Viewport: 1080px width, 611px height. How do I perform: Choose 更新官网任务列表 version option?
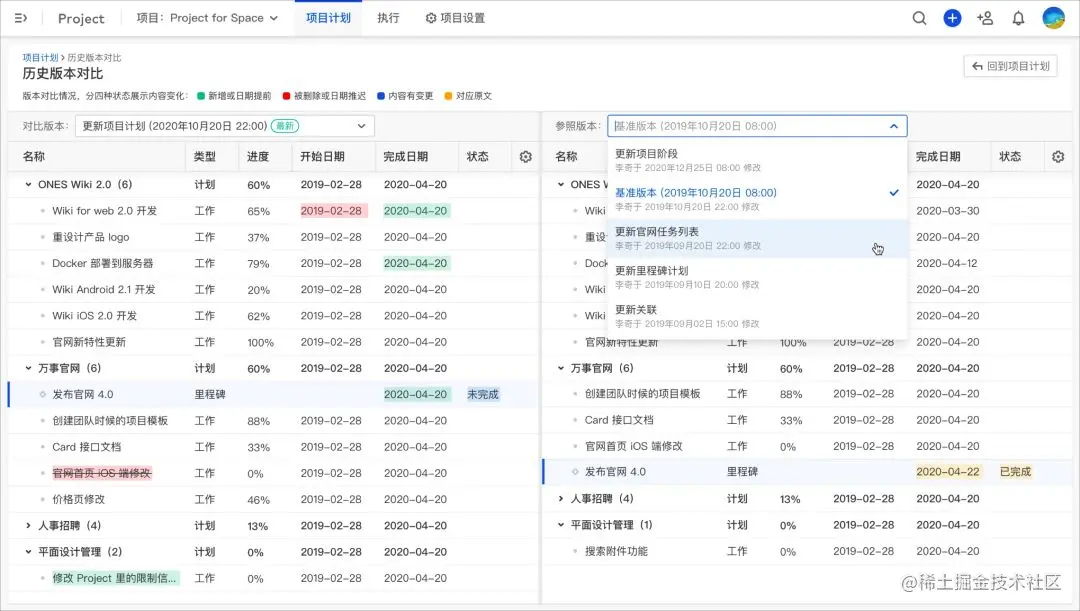pyautogui.click(x=757, y=238)
